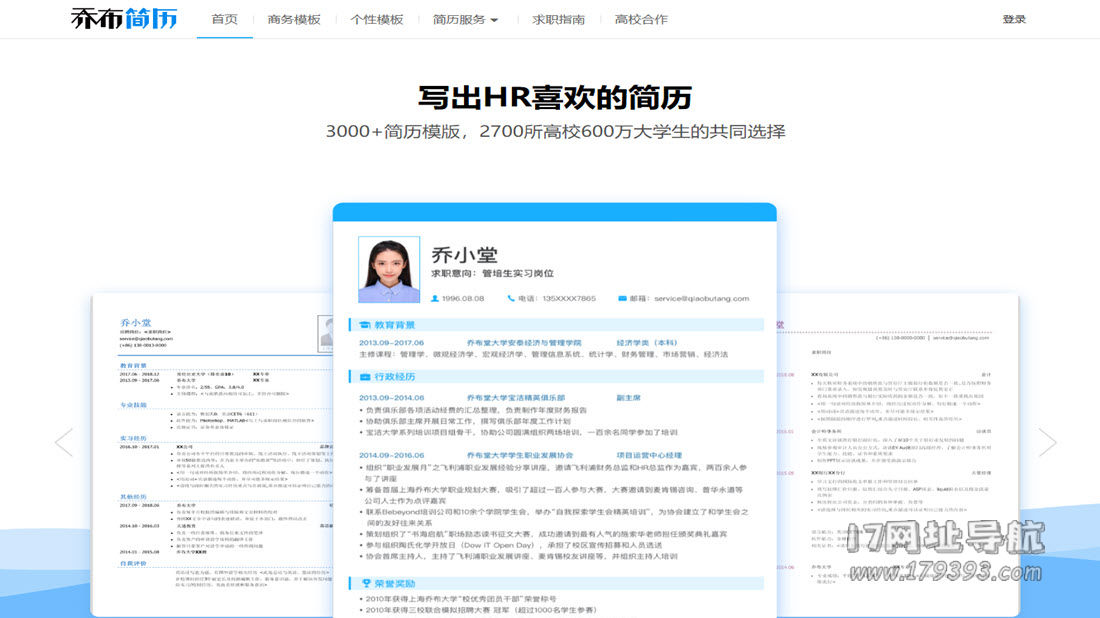The image size is (1100, 618).
Task: Click the 行政经历 briefcase icon
Action: point(364,377)
